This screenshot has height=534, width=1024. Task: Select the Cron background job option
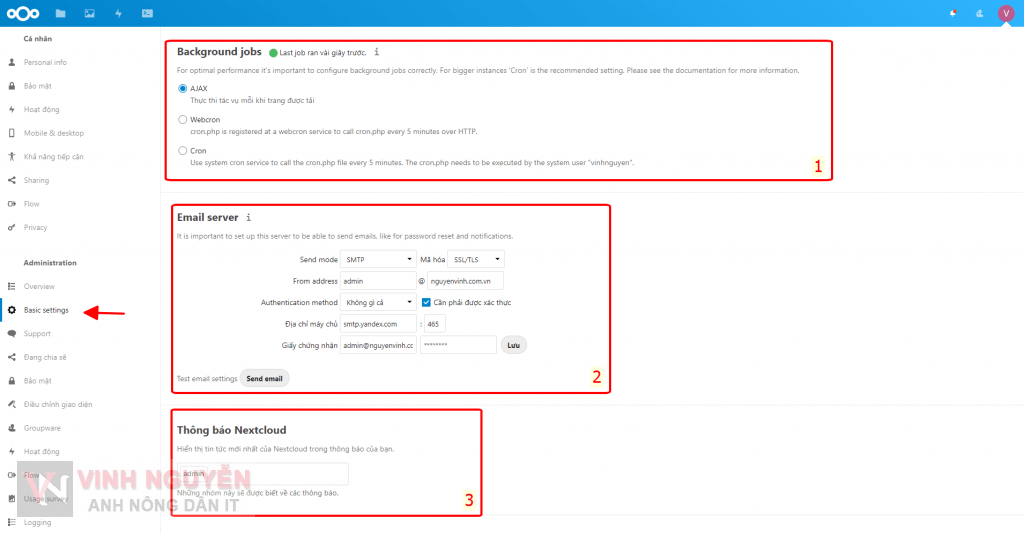coord(182,151)
